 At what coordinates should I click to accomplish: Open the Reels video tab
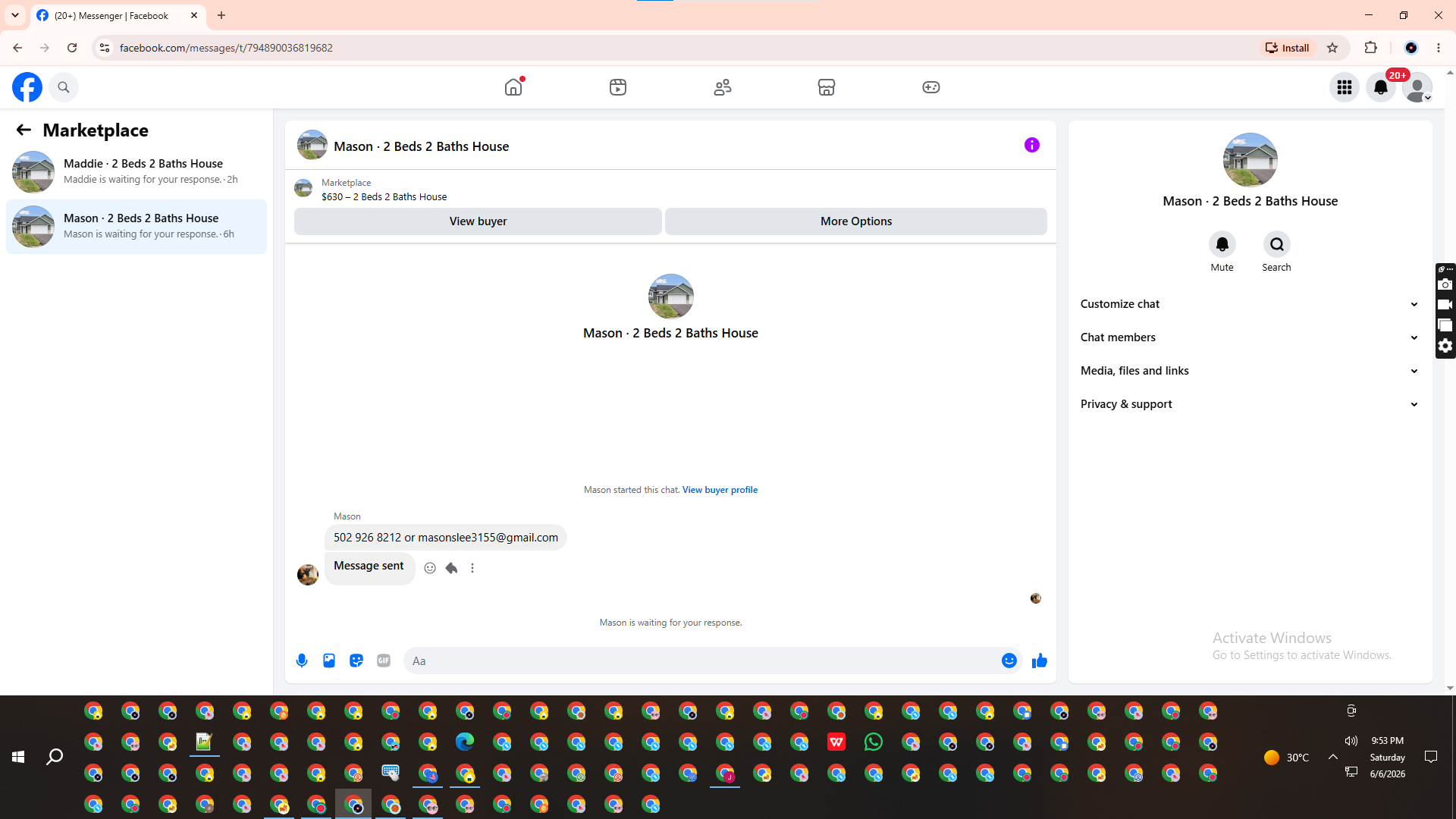(618, 87)
